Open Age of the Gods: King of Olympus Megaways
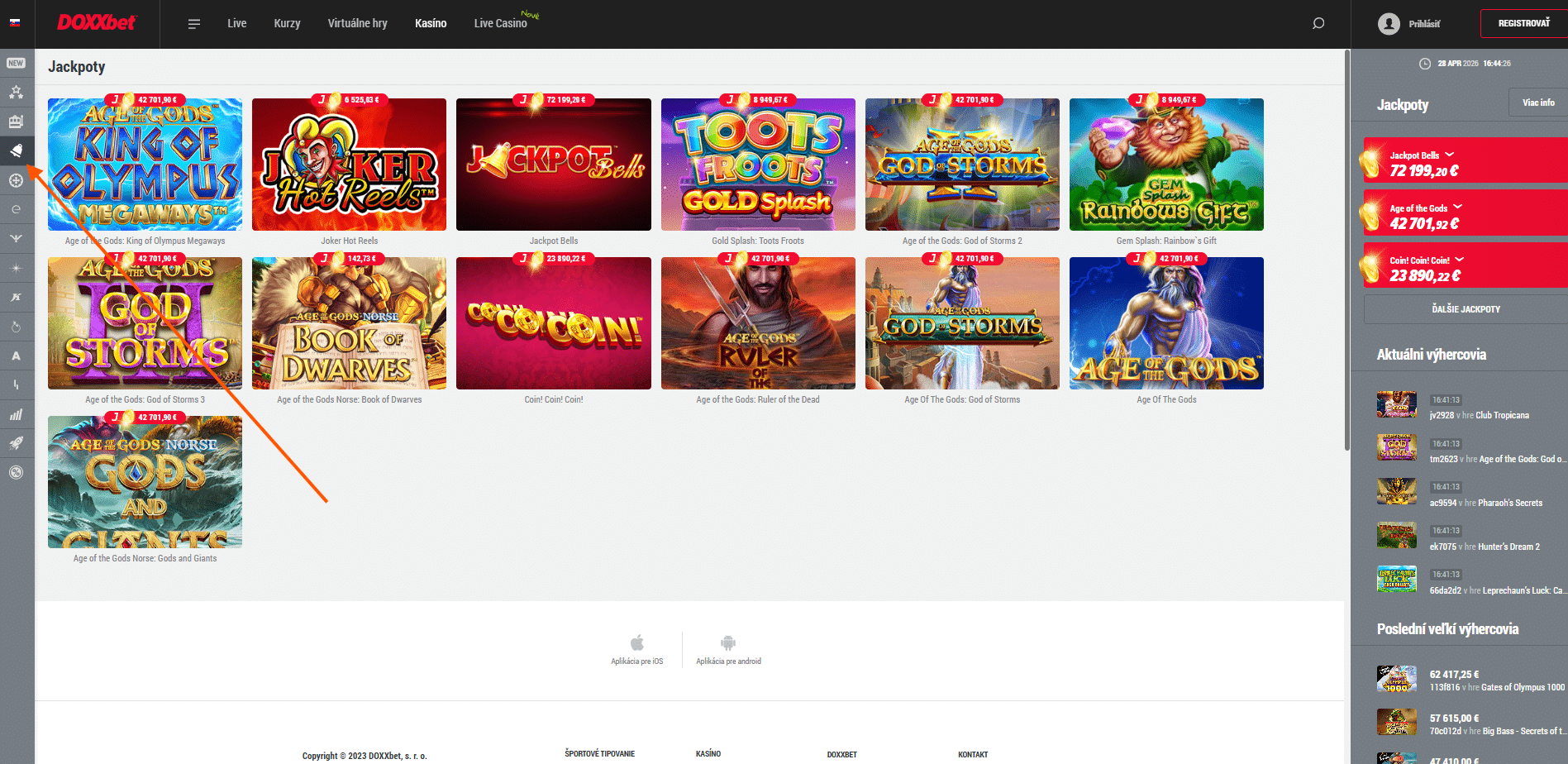The image size is (1568, 764). tap(145, 165)
